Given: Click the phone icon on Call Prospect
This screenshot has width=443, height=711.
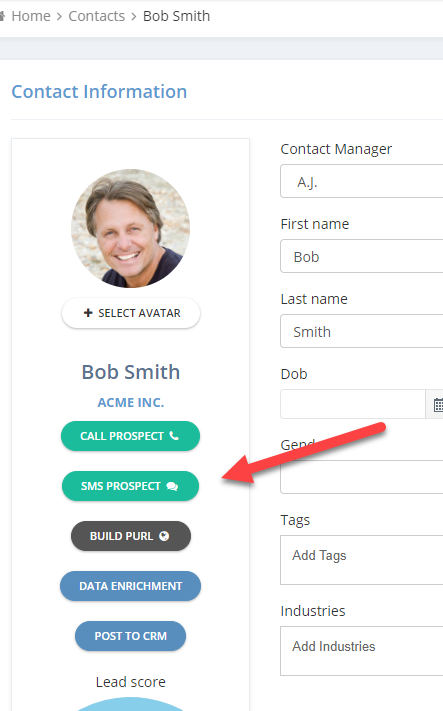Looking at the screenshot, I should [x=174, y=436].
